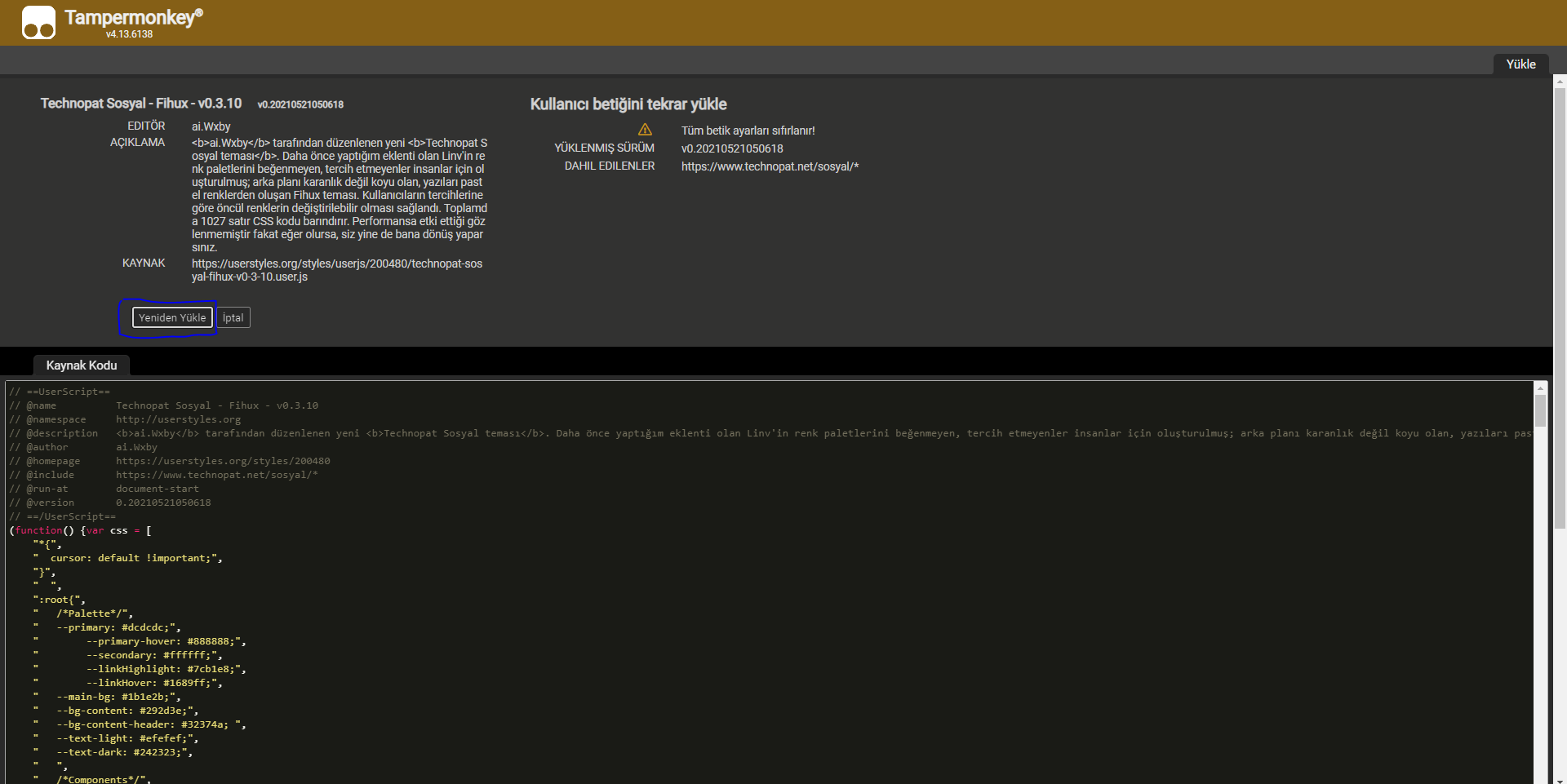
Task: Click the '--bg-content-header: #32374a;' code line
Action: [x=140, y=724]
